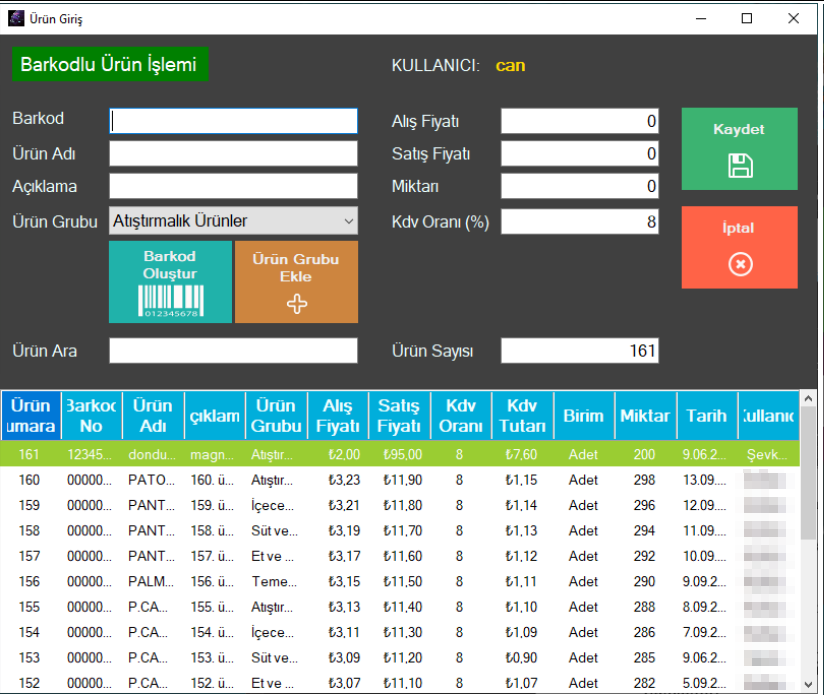Click the Tarih column header
This screenshot has height=697, width=824.
tap(706, 415)
